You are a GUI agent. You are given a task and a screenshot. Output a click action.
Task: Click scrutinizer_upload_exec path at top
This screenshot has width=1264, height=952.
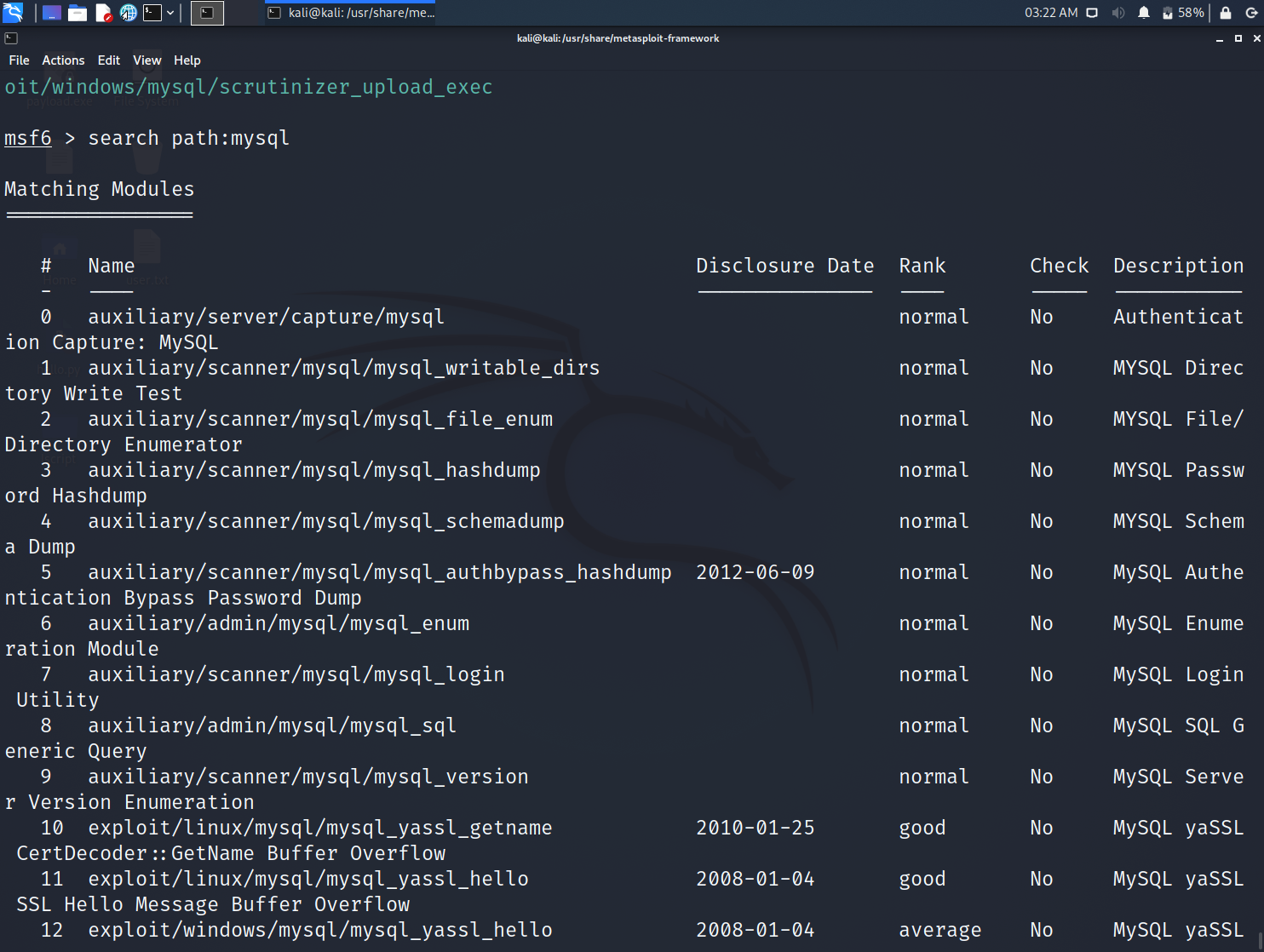tap(249, 87)
